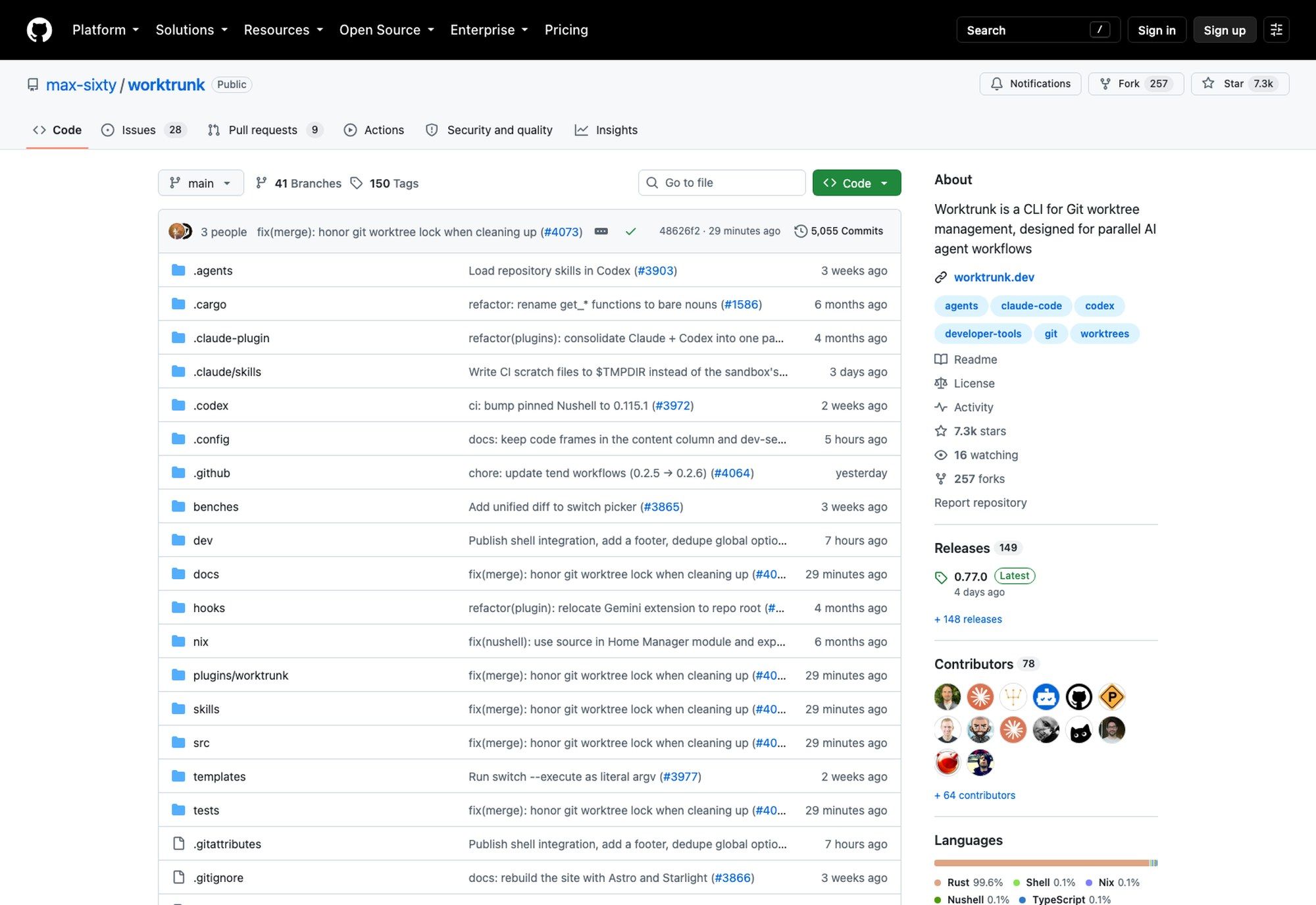This screenshot has height=905, width=1316.
Task: Click the Report repository link
Action: (x=980, y=503)
